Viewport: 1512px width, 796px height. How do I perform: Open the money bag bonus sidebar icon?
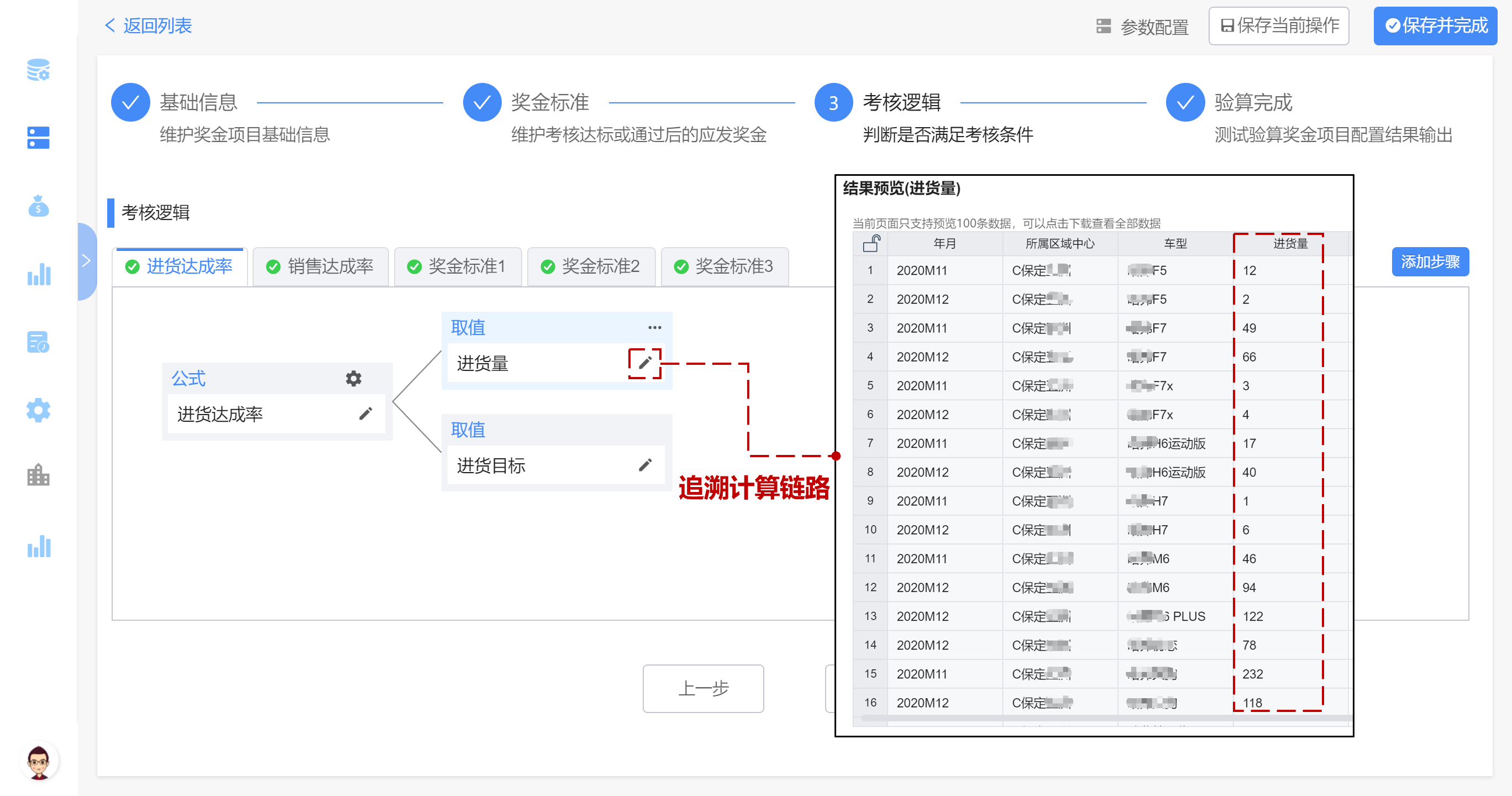[38, 206]
